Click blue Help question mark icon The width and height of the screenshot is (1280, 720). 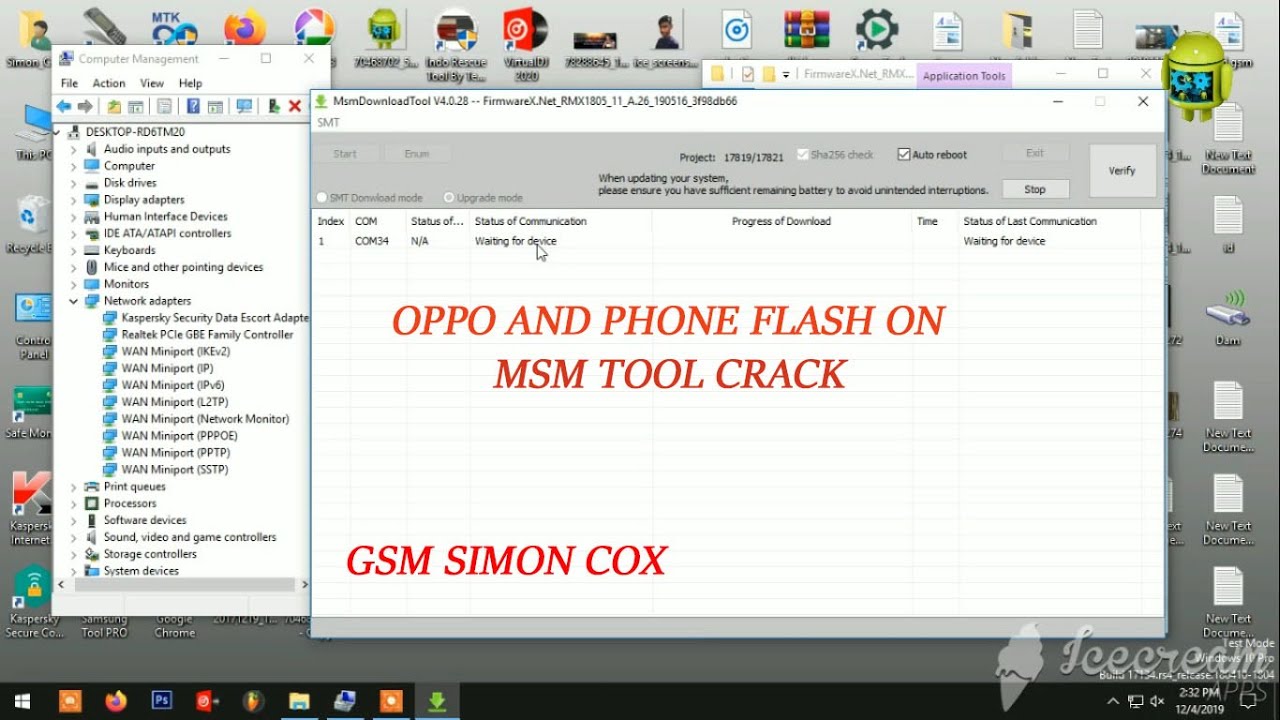coord(193,106)
